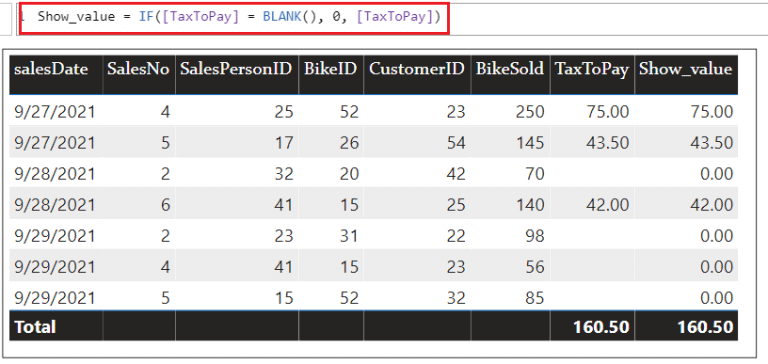This screenshot has width=768, height=364.
Task: Click the TaxToPay column header
Action: click(x=592, y=69)
